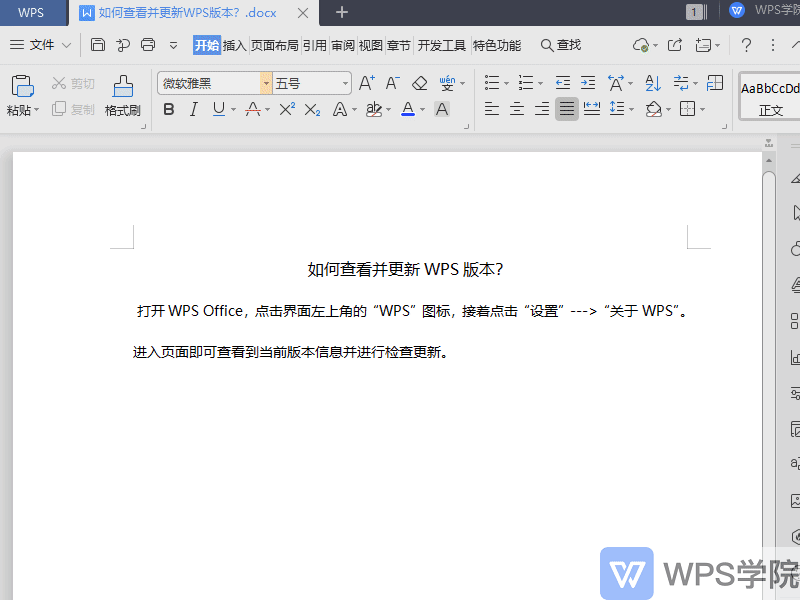Toggle Subscript formatting
This screenshot has height=600, width=800.
[312, 110]
